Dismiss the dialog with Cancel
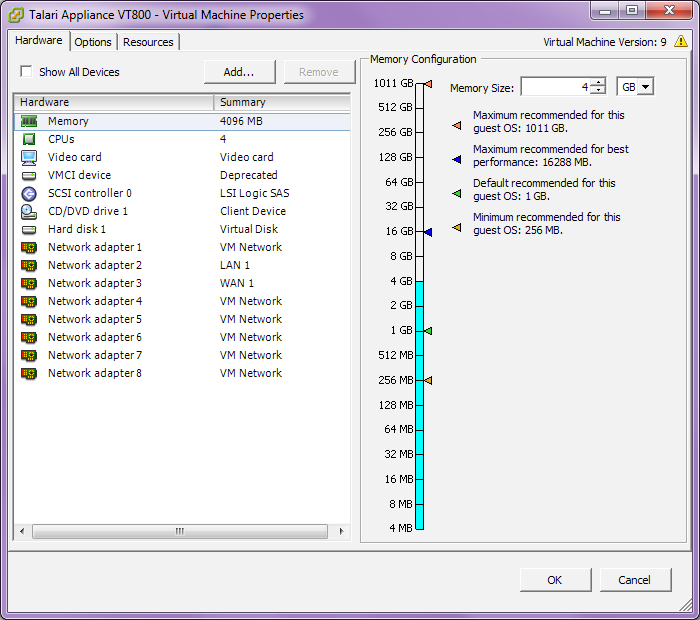The height and width of the screenshot is (620, 700). point(635,580)
